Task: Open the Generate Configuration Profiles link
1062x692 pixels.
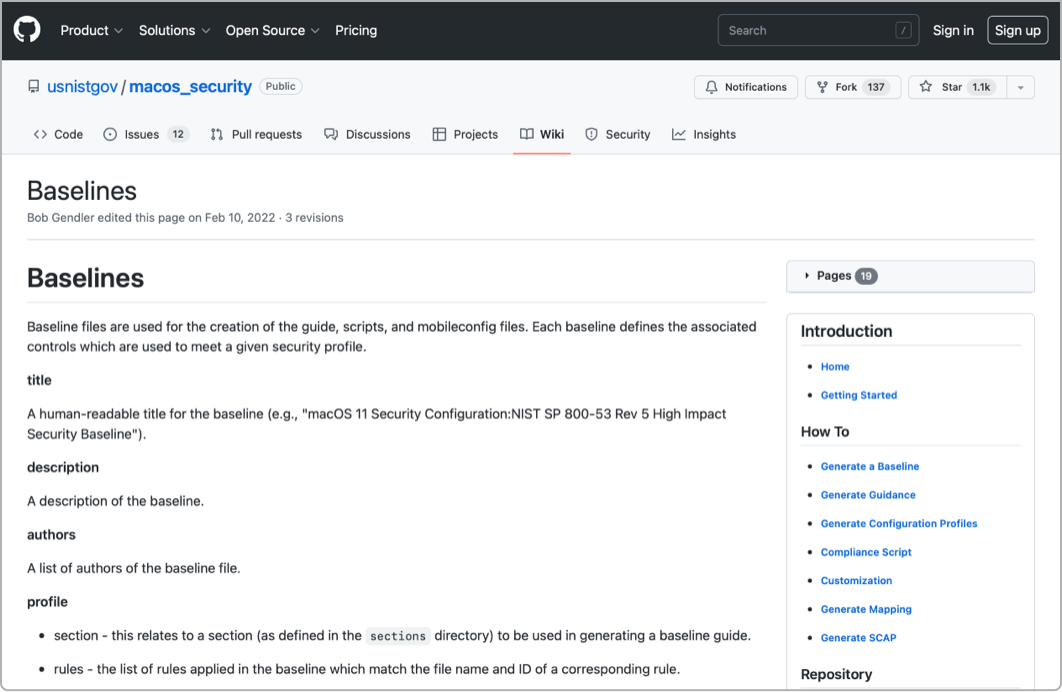Action: coord(899,523)
